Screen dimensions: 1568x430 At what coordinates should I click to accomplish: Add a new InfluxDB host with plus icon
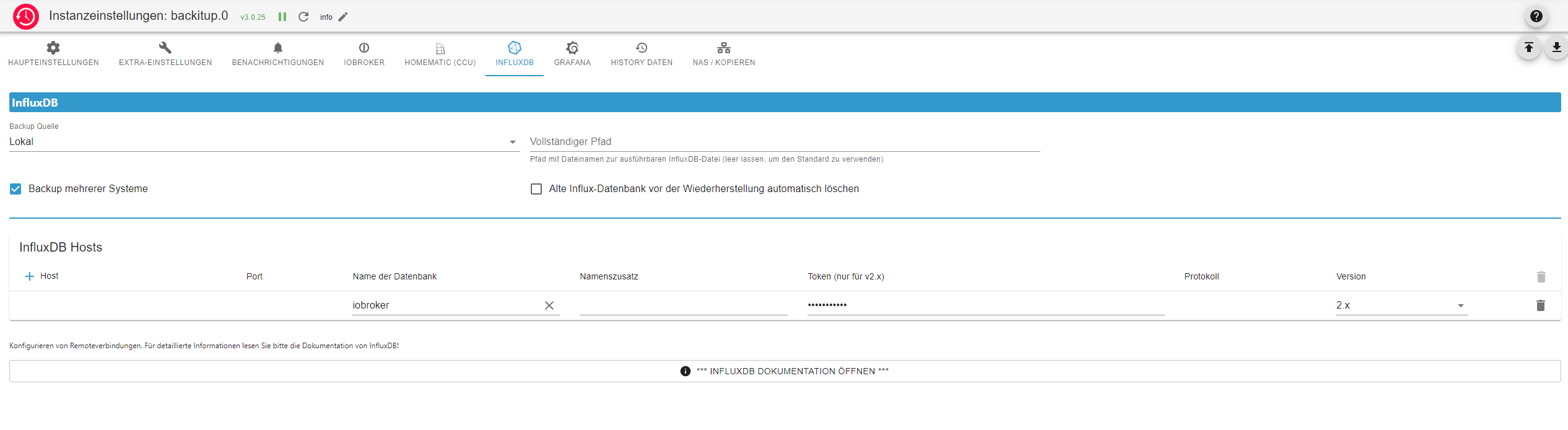(x=30, y=276)
